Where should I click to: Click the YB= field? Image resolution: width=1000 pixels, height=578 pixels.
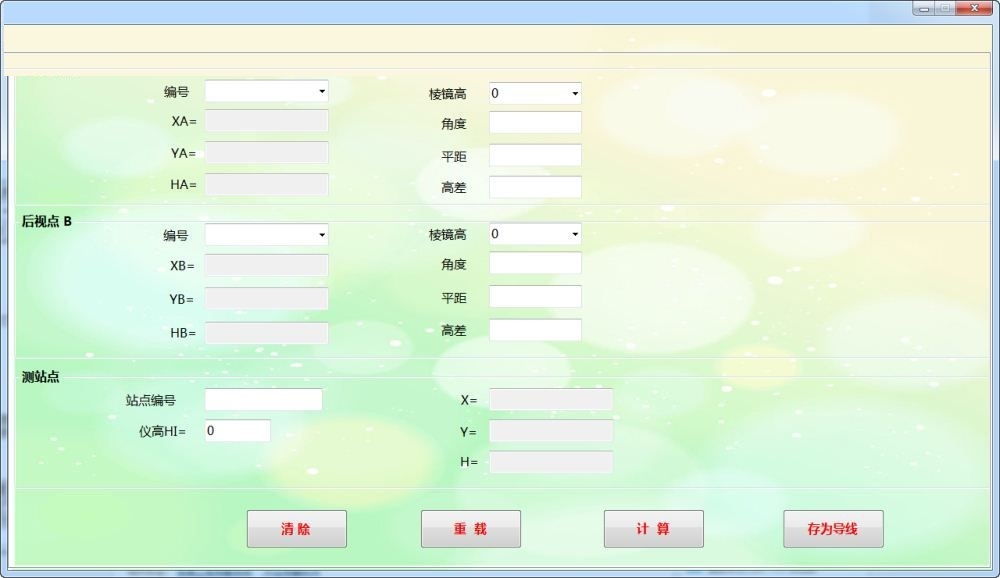click(x=267, y=299)
